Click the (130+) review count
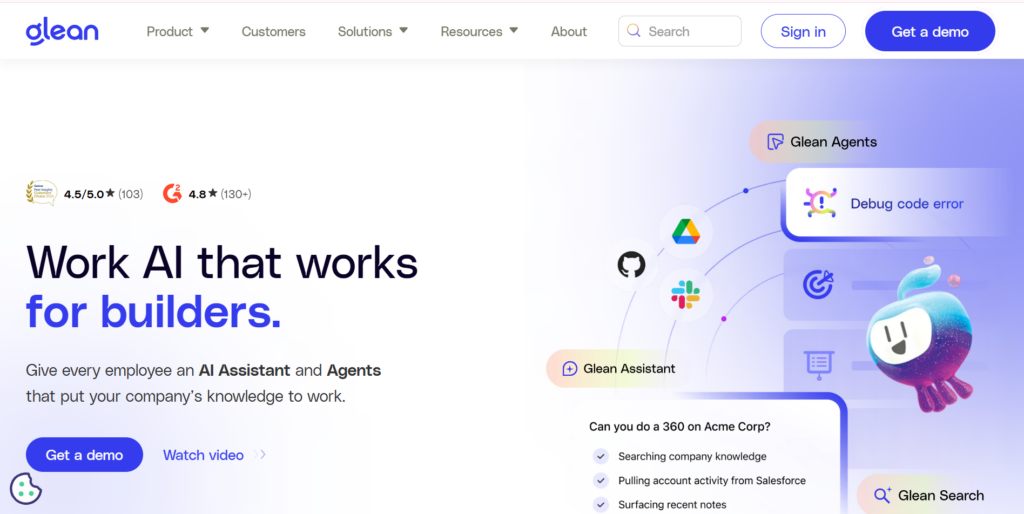 236,194
